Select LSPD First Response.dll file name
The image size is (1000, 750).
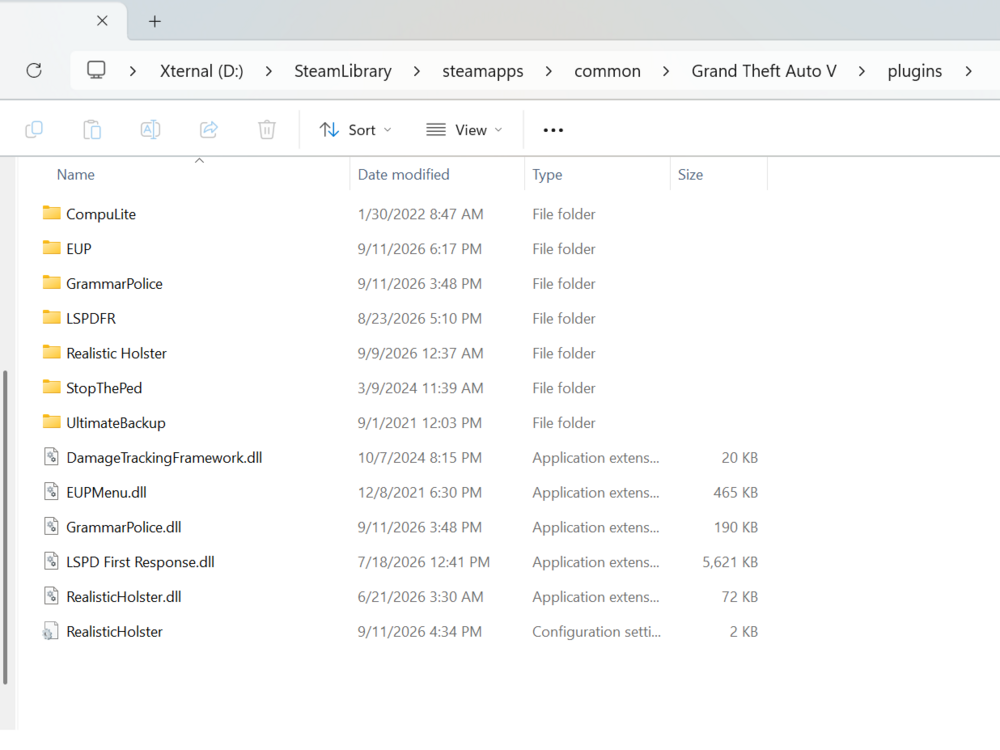tap(140, 562)
